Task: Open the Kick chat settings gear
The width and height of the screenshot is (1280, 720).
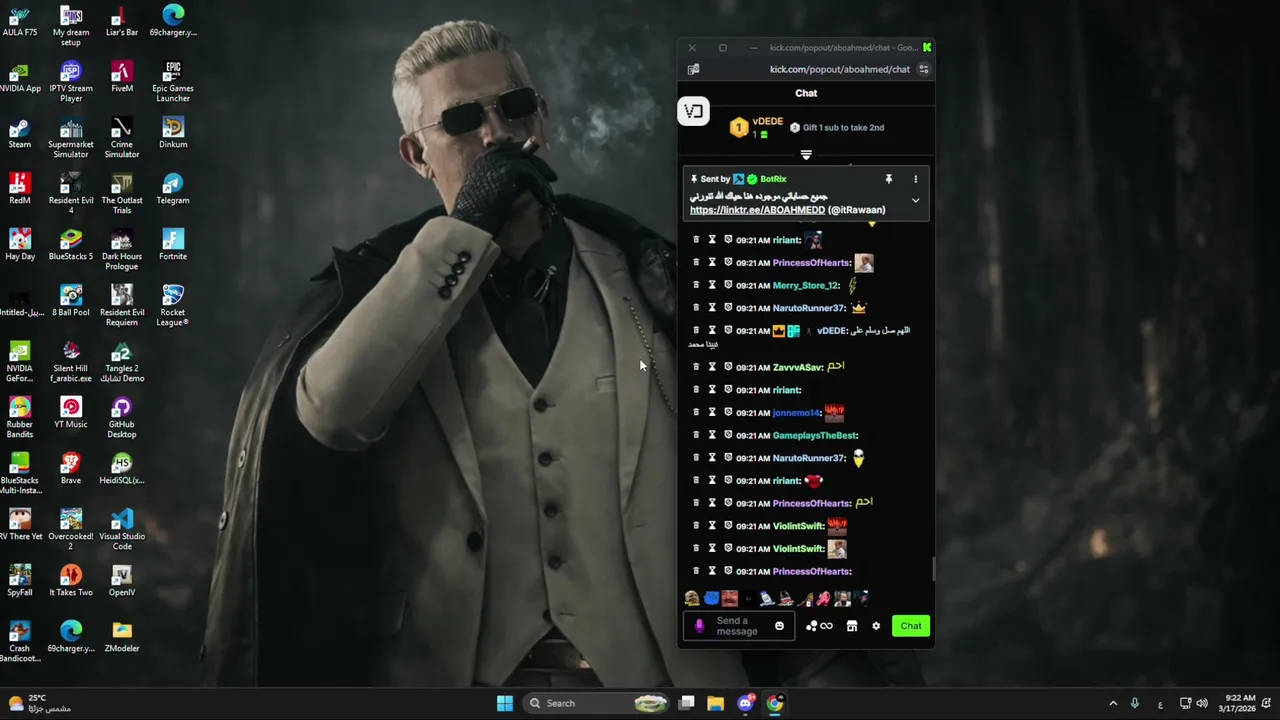Action: pos(876,626)
